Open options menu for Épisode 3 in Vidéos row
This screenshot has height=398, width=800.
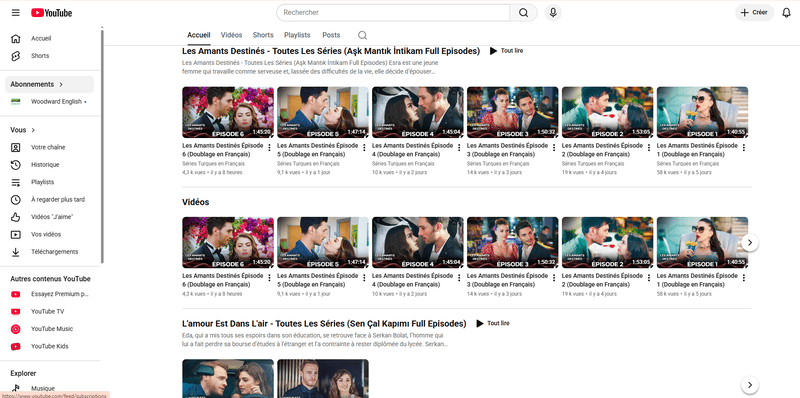pos(554,278)
